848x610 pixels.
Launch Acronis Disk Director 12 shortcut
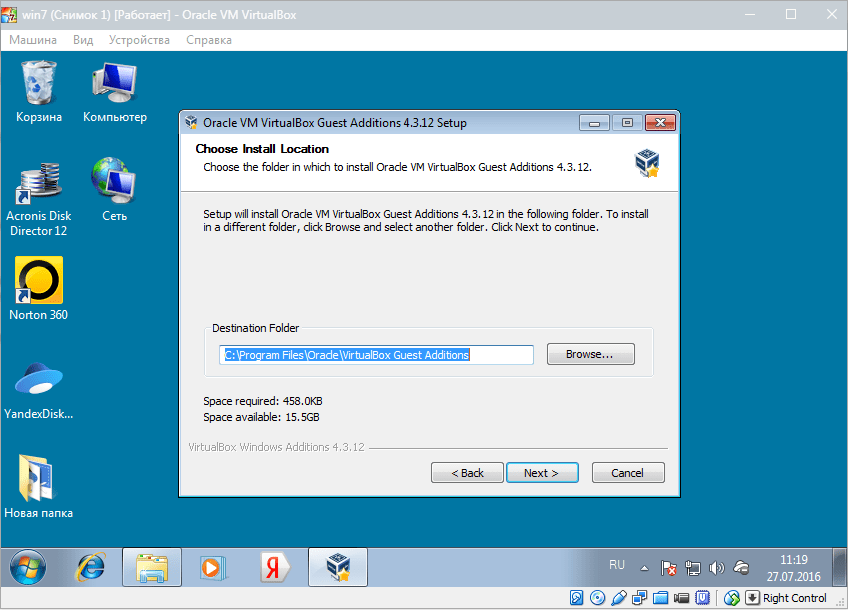(x=38, y=199)
